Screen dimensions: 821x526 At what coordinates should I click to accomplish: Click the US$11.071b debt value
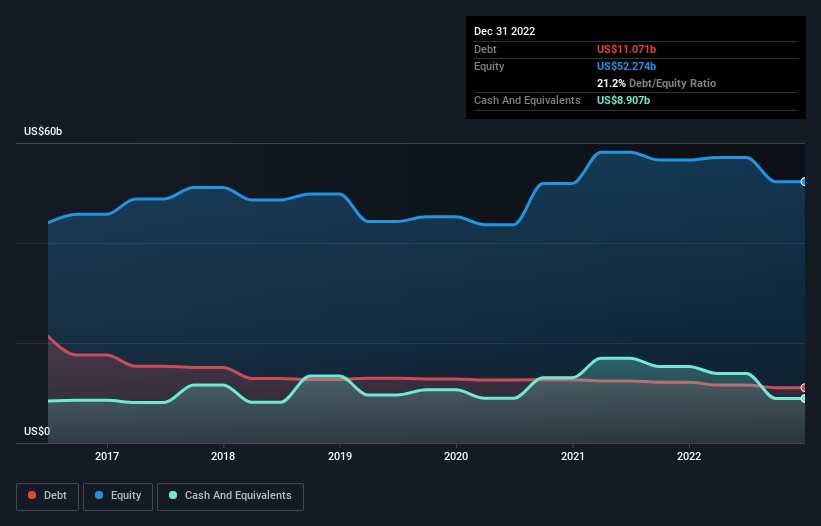[x=626, y=49]
